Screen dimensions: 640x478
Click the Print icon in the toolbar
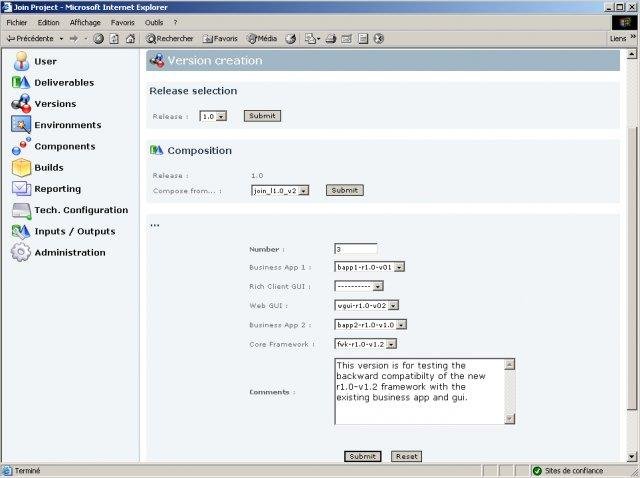[331, 39]
